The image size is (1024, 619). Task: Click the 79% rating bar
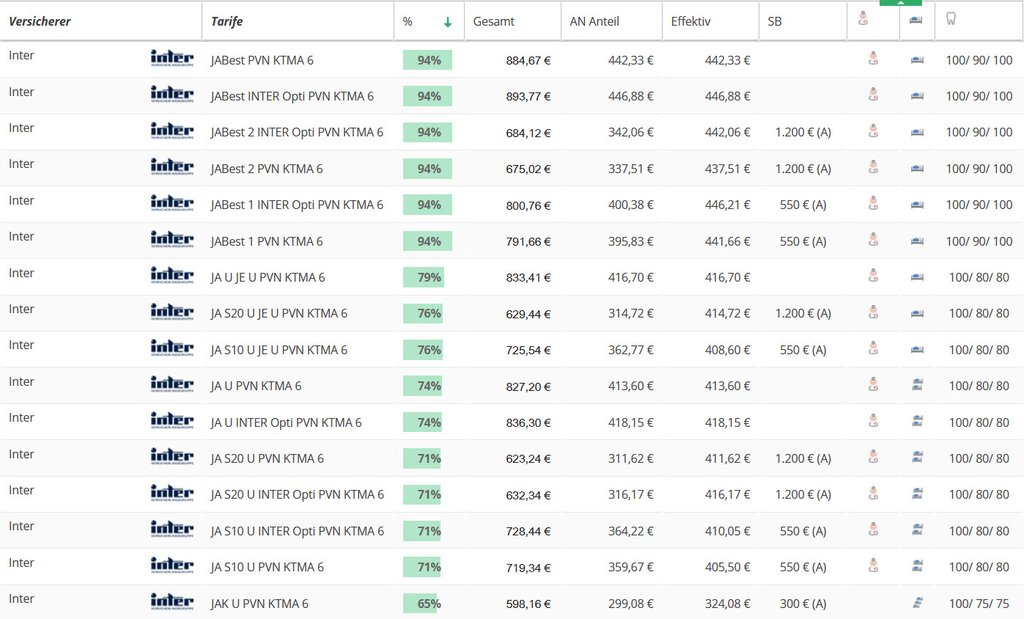point(423,277)
